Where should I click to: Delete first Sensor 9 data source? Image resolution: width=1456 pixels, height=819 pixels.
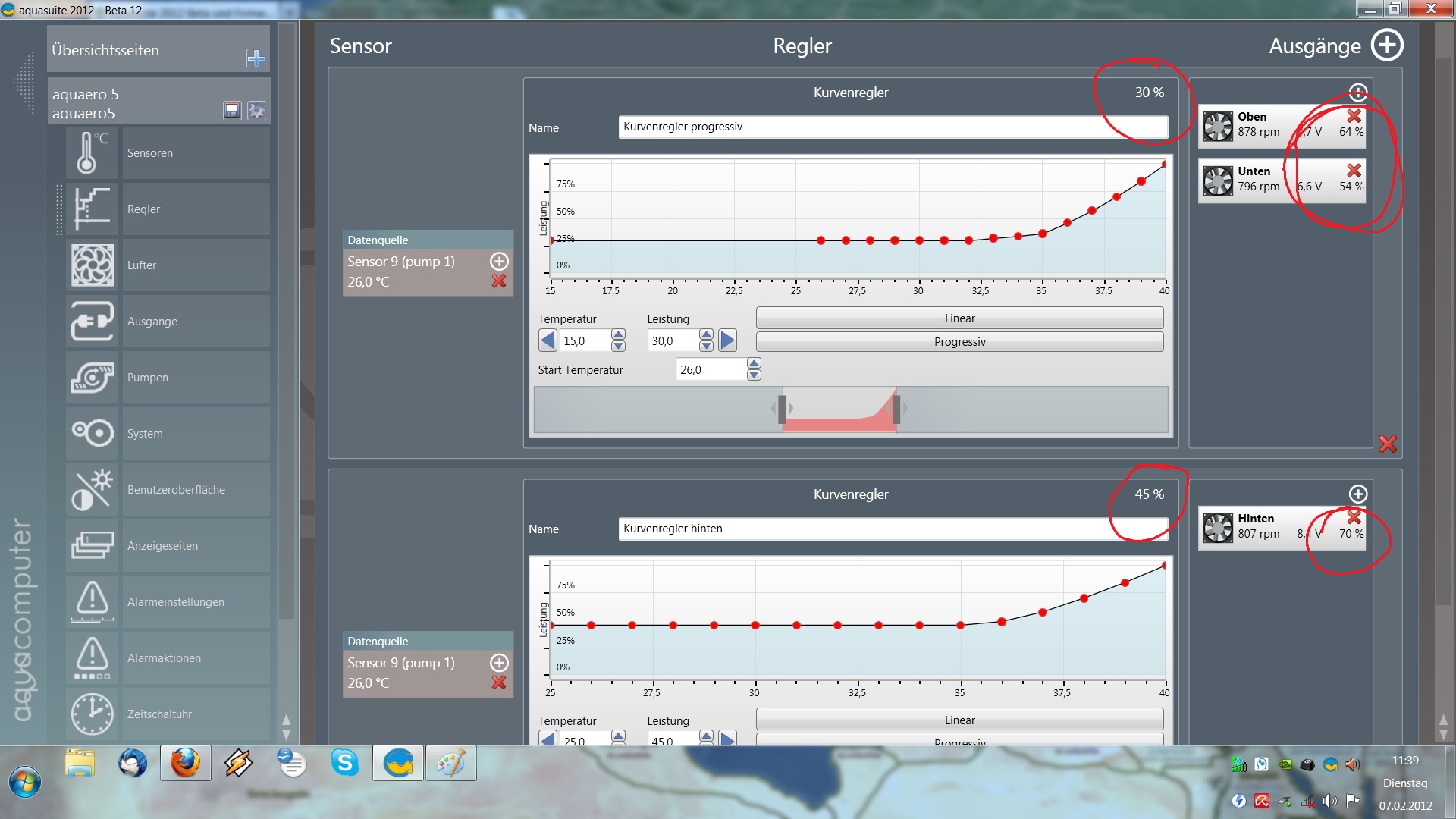(x=499, y=281)
